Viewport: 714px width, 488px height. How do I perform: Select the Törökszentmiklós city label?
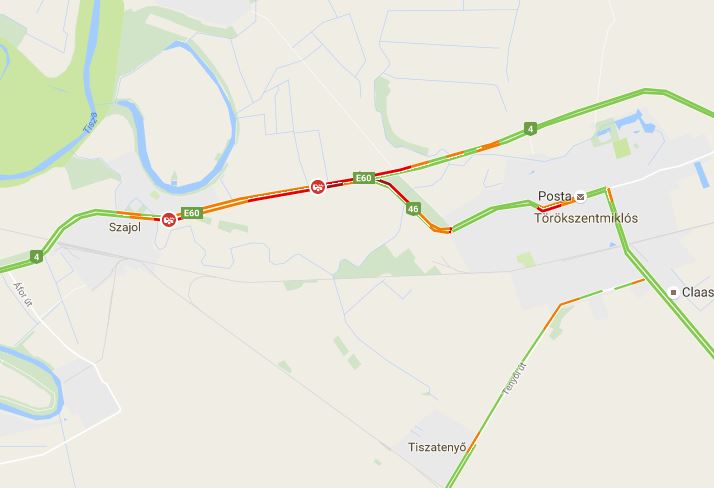click(586, 218)
